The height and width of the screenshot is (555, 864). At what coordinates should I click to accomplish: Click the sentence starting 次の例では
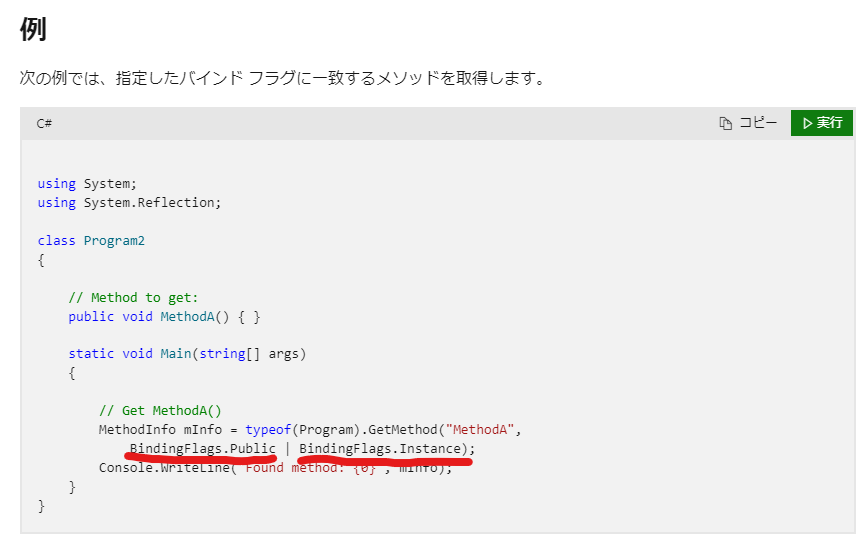pos(283,78)
